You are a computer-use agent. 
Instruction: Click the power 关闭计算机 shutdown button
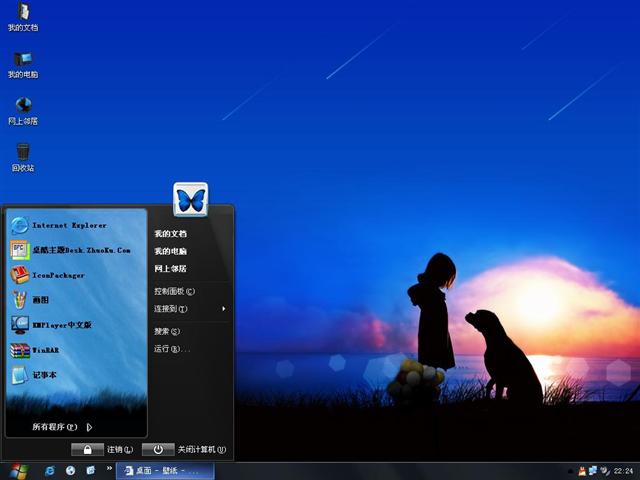[x=158, y=449]
